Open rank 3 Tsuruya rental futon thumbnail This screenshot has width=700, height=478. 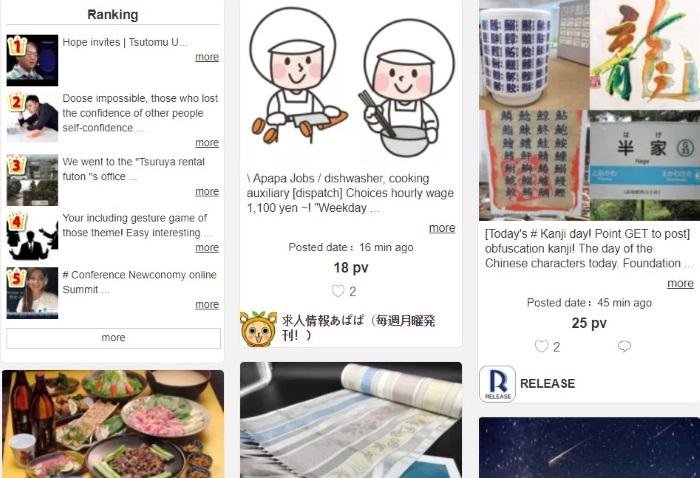(32, 180)
